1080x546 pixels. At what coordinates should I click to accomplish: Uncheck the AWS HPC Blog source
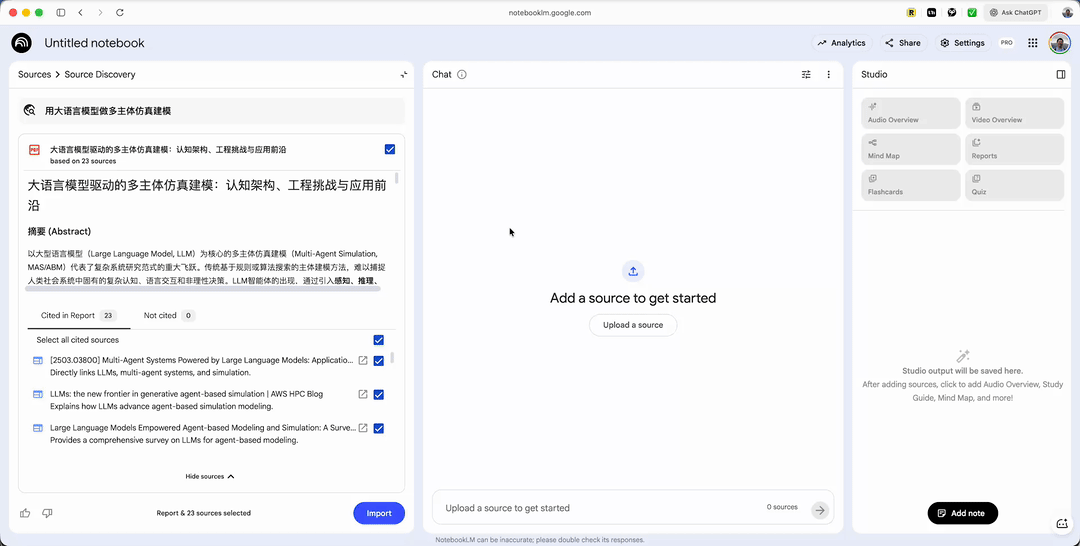pos(378,394)
